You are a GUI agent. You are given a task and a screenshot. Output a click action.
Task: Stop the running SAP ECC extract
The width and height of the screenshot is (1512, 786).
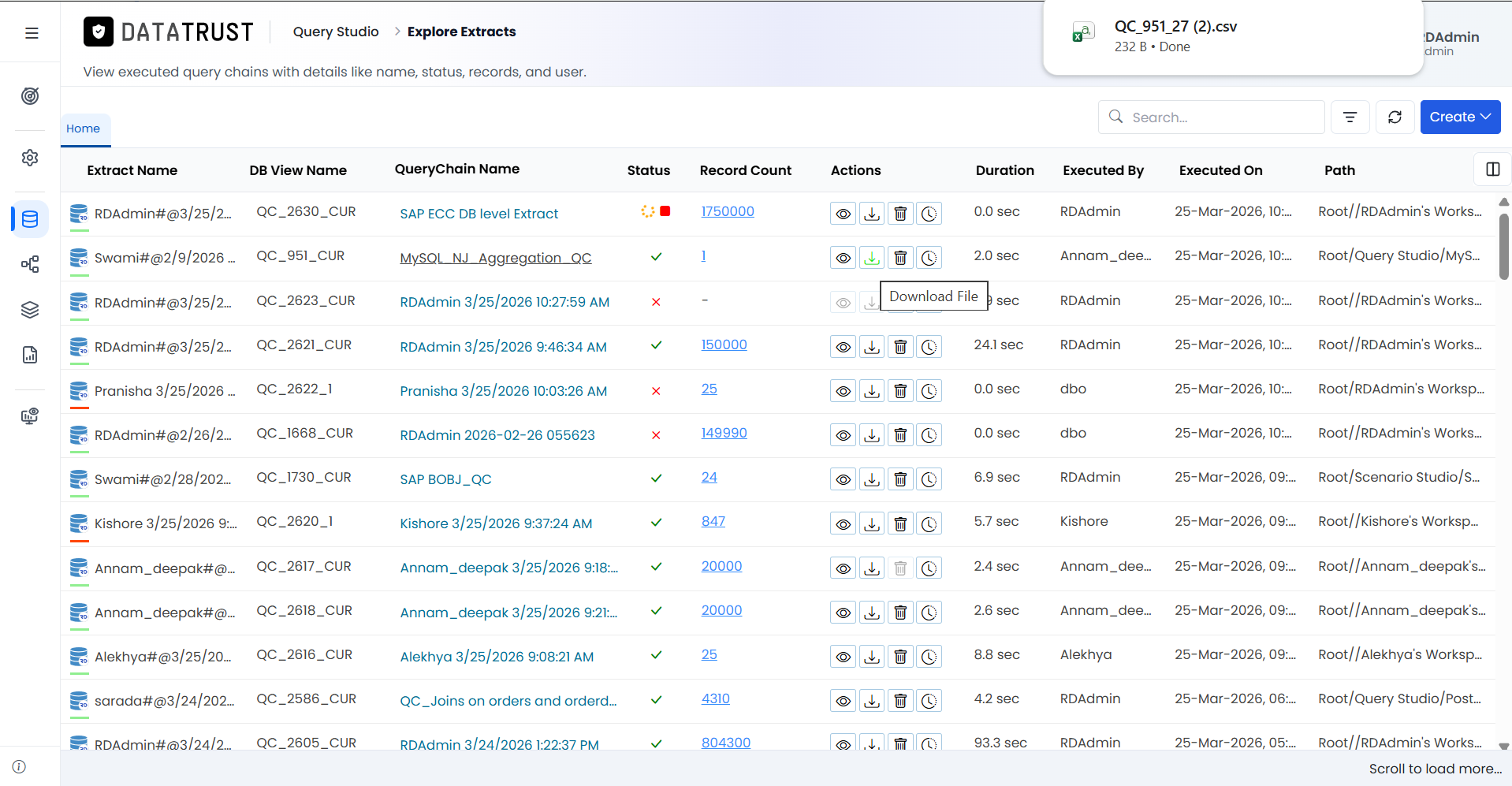point(665,211)
